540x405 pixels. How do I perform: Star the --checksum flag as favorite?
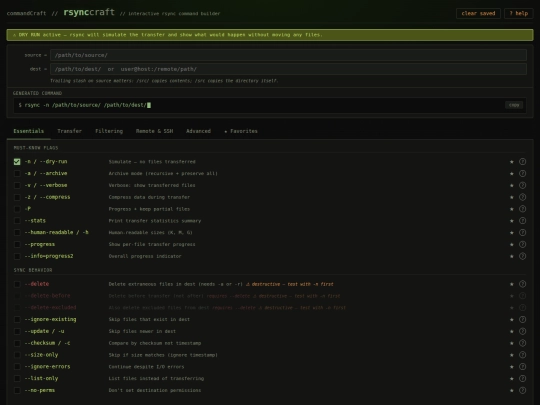[x=511, y=343]
